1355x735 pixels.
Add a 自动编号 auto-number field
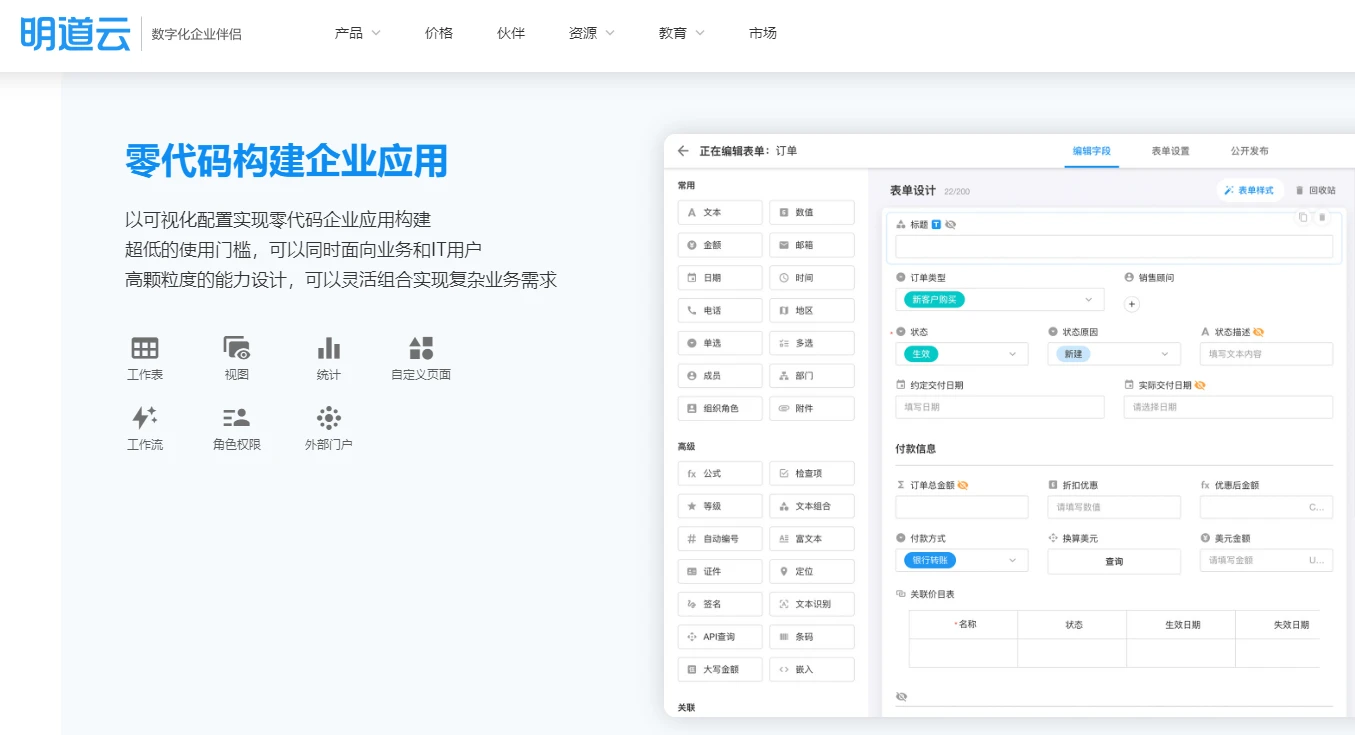tap(720, 539)
